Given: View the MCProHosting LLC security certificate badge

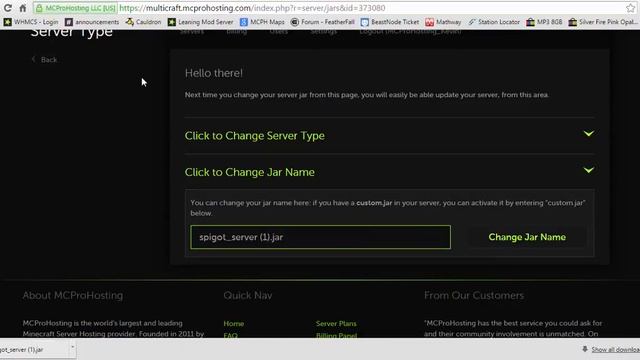Looking at the screenshot, I should (76, 8).
